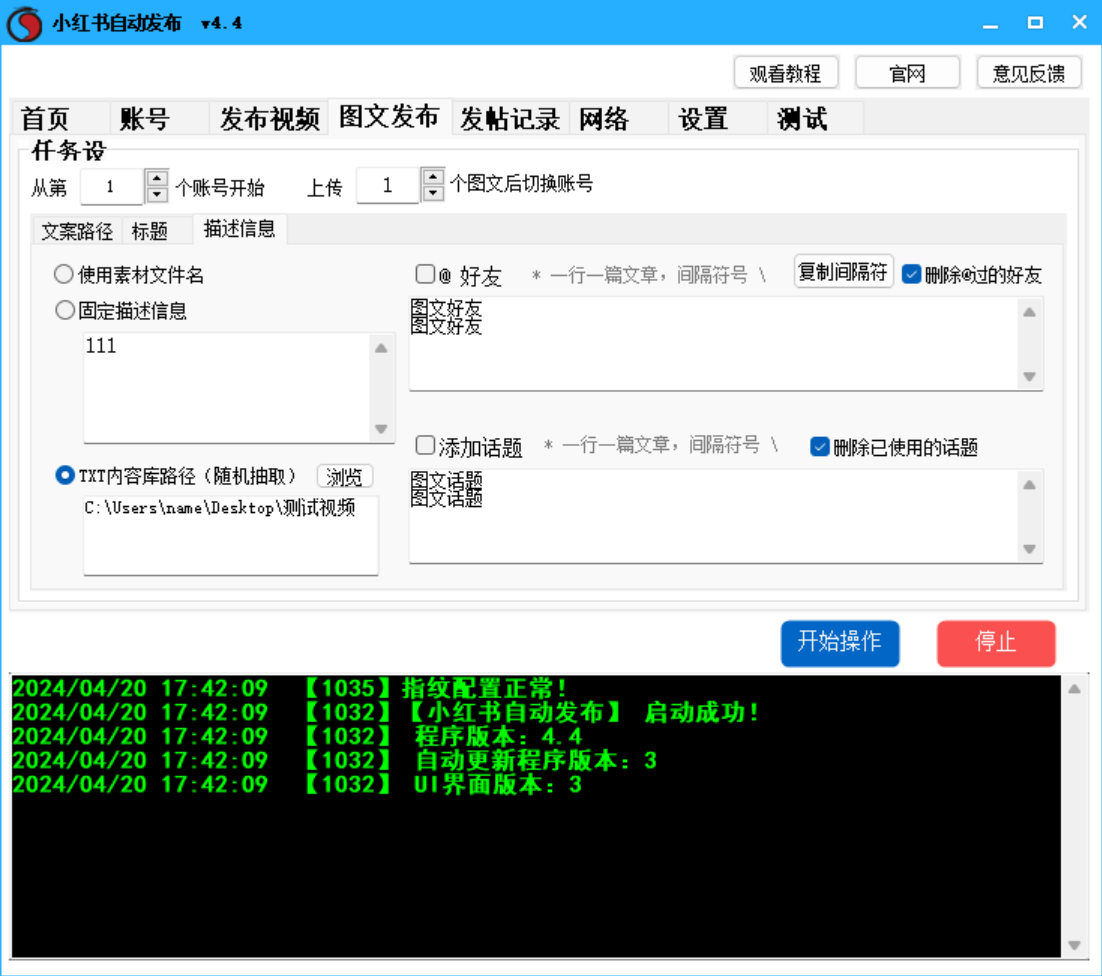Screen dimensions: 1102x976
Task: Click the log line 启动成功
Action: (387, 712)
